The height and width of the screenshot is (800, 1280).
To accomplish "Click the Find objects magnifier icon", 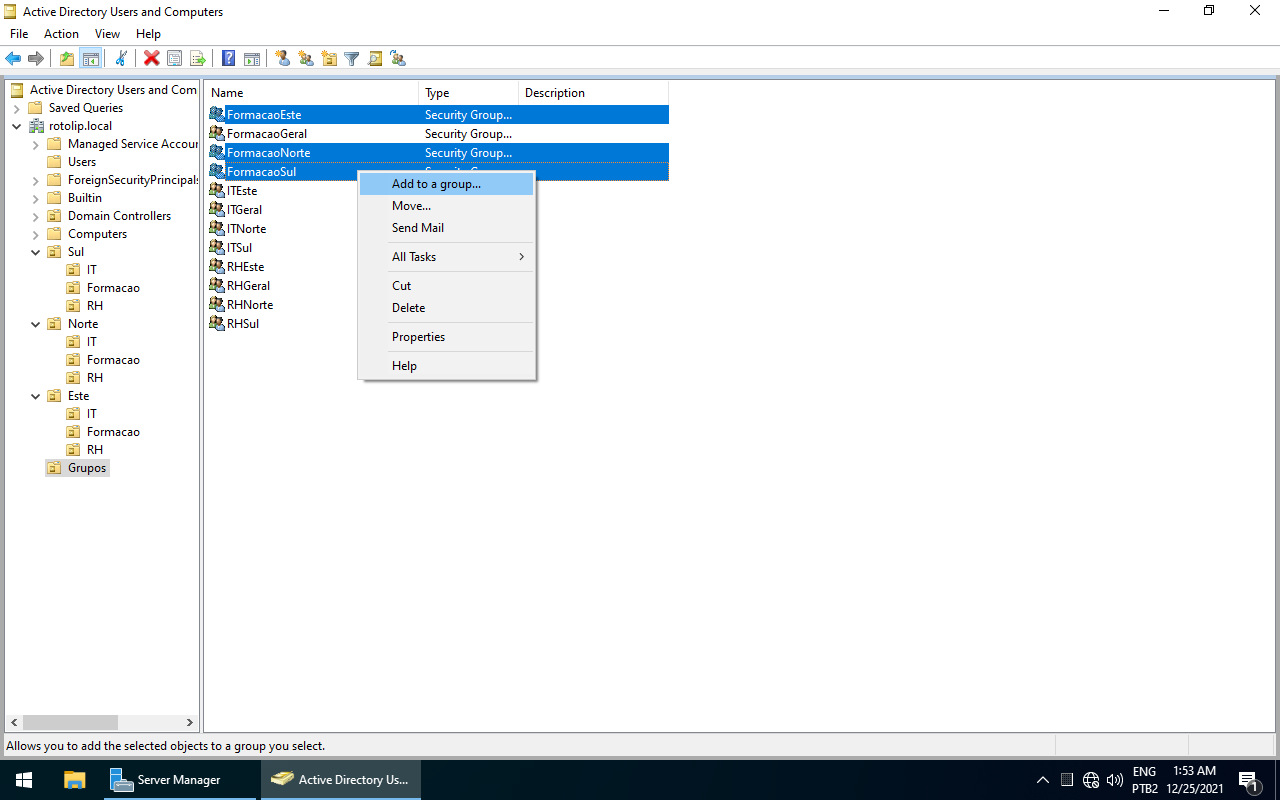I will click(375, 58).
